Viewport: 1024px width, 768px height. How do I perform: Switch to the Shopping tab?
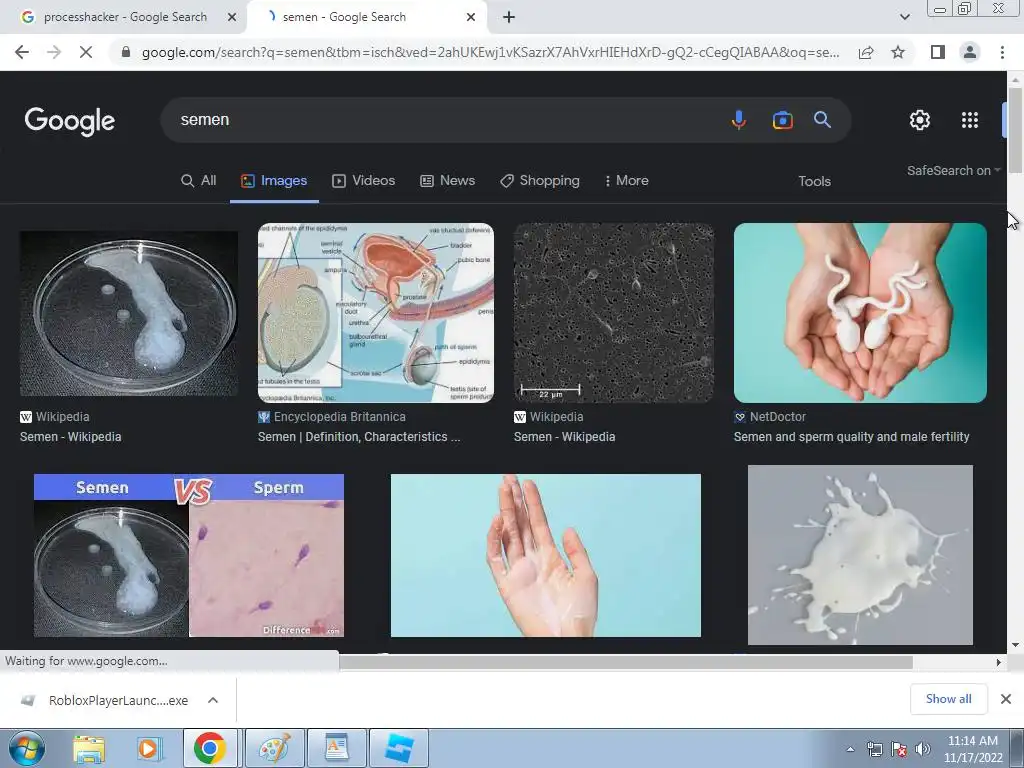coord(540,181)
